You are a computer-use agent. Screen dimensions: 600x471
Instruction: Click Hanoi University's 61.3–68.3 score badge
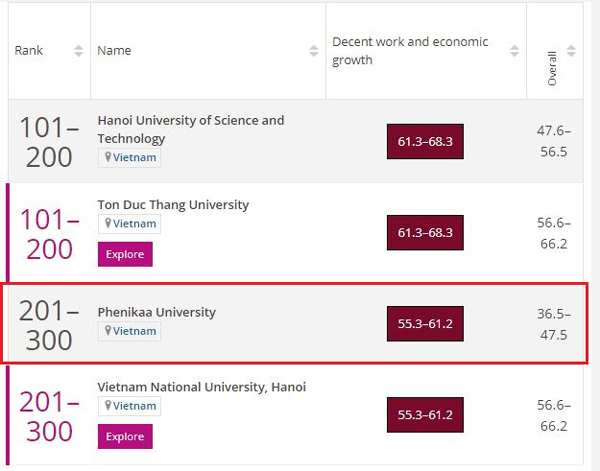point(425,142)
